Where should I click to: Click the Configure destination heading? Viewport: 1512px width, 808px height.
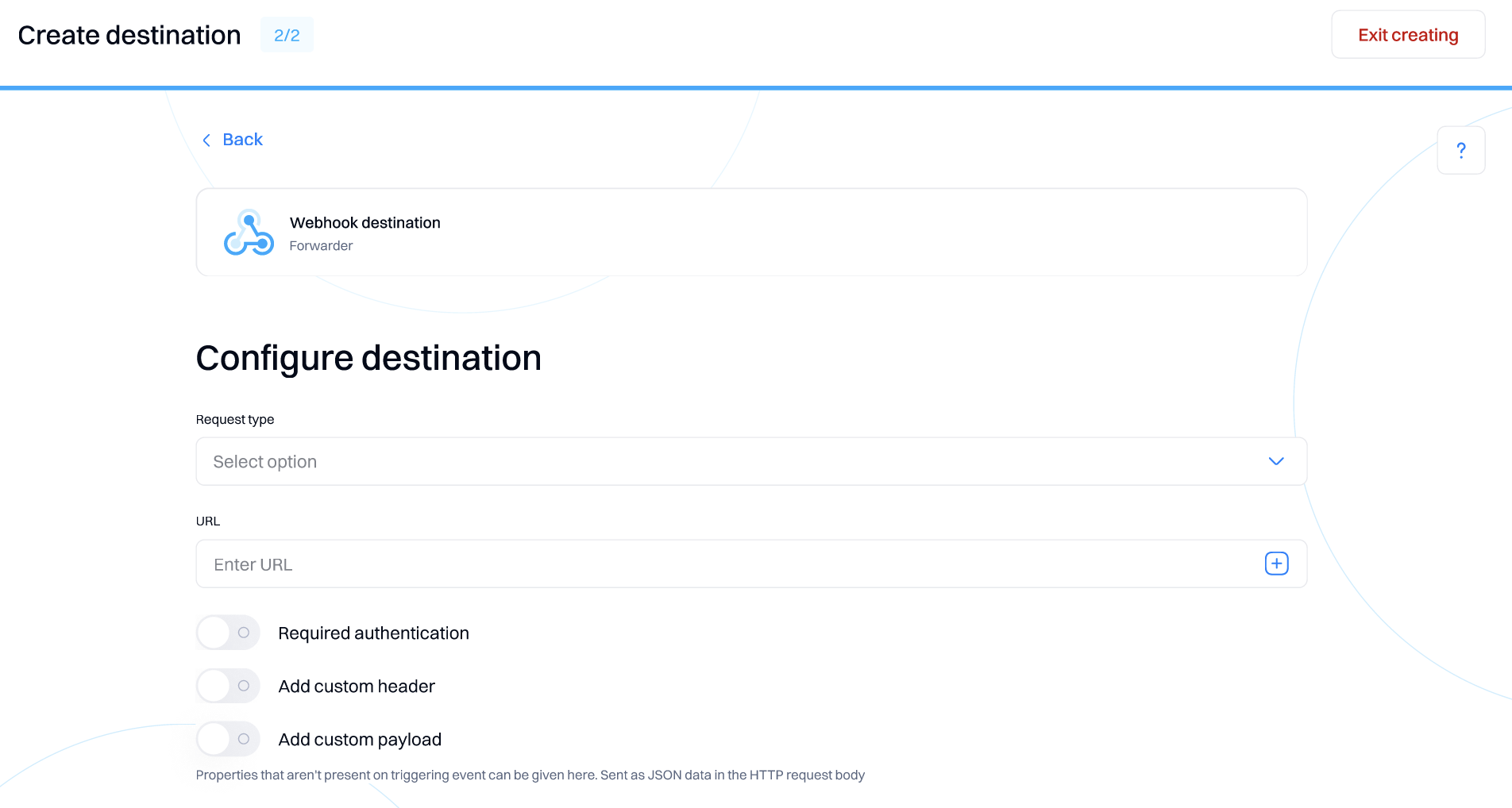click(x=368, y=358)
